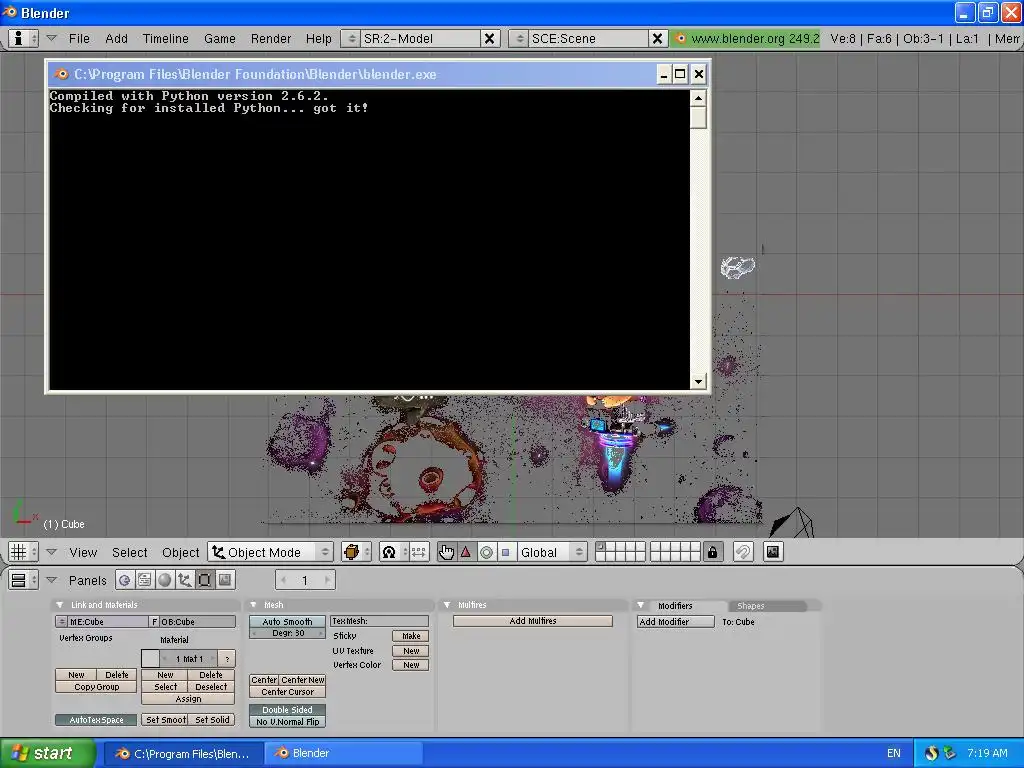Toggle the Double Sided option

tap(287, 709)
